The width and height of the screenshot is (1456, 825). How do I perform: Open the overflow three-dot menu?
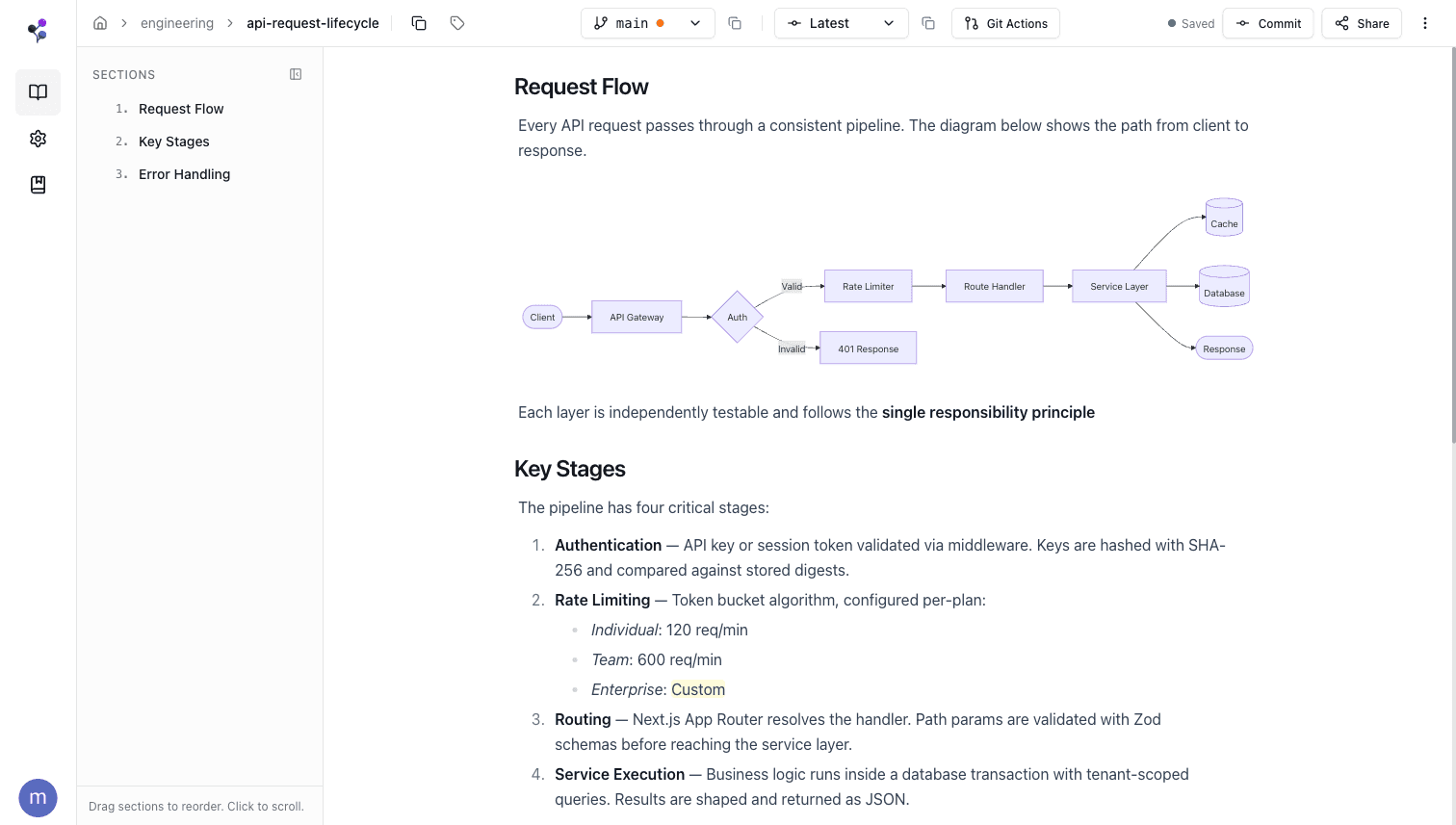1425,22
